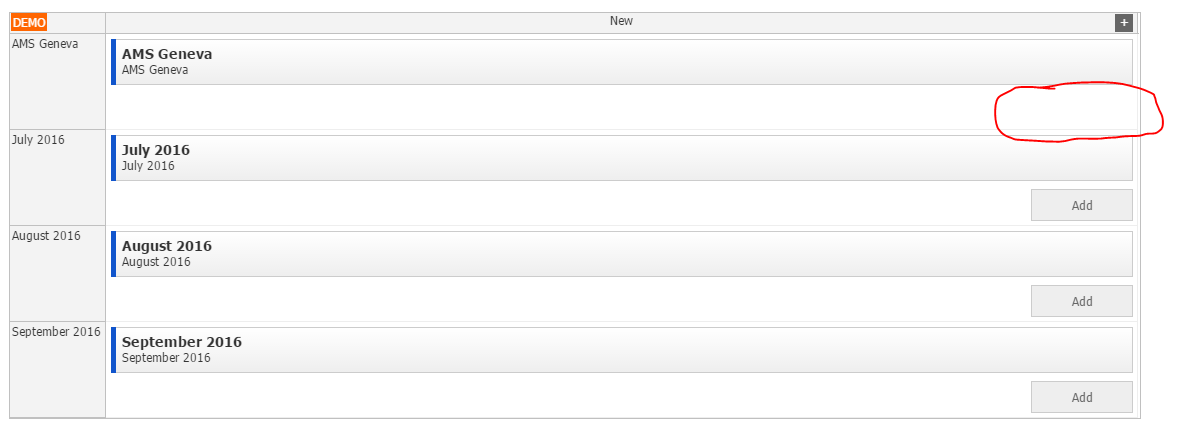Select the AMS Geneva row header

click(57, 81)
